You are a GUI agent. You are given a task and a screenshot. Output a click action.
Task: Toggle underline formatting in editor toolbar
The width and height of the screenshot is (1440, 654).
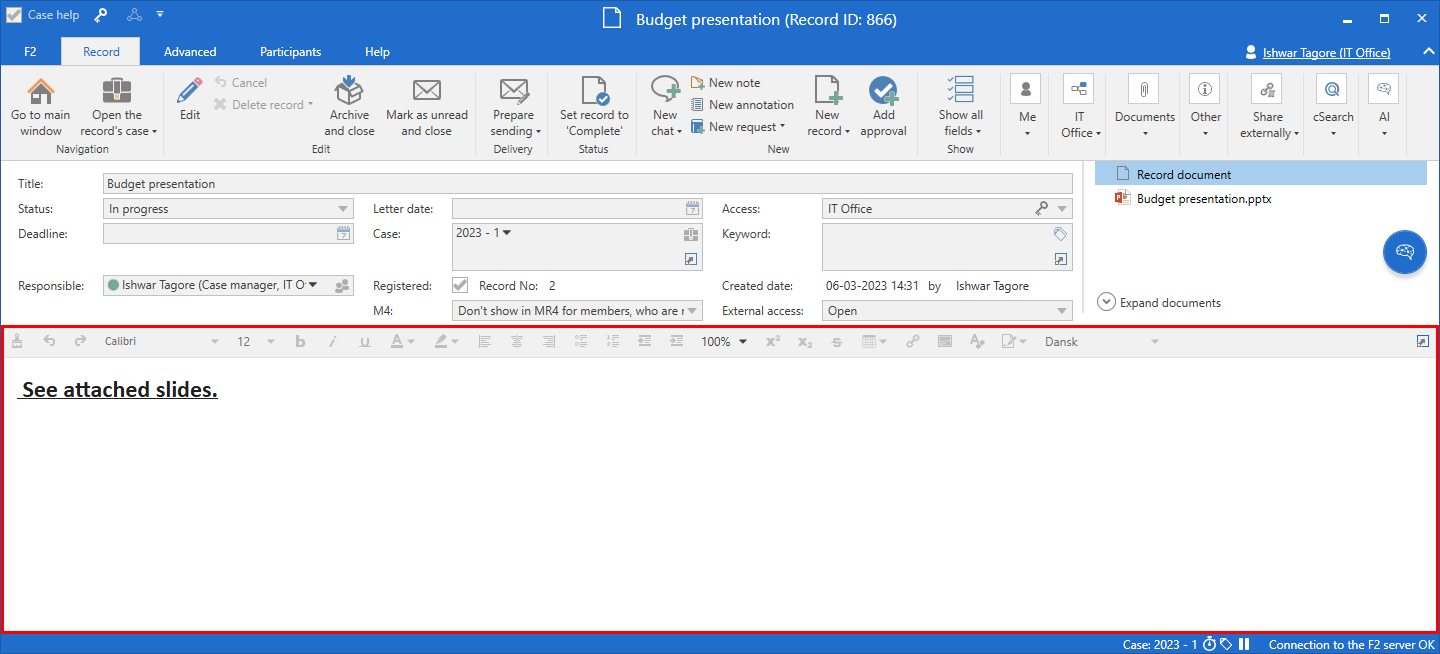(364, 342)
